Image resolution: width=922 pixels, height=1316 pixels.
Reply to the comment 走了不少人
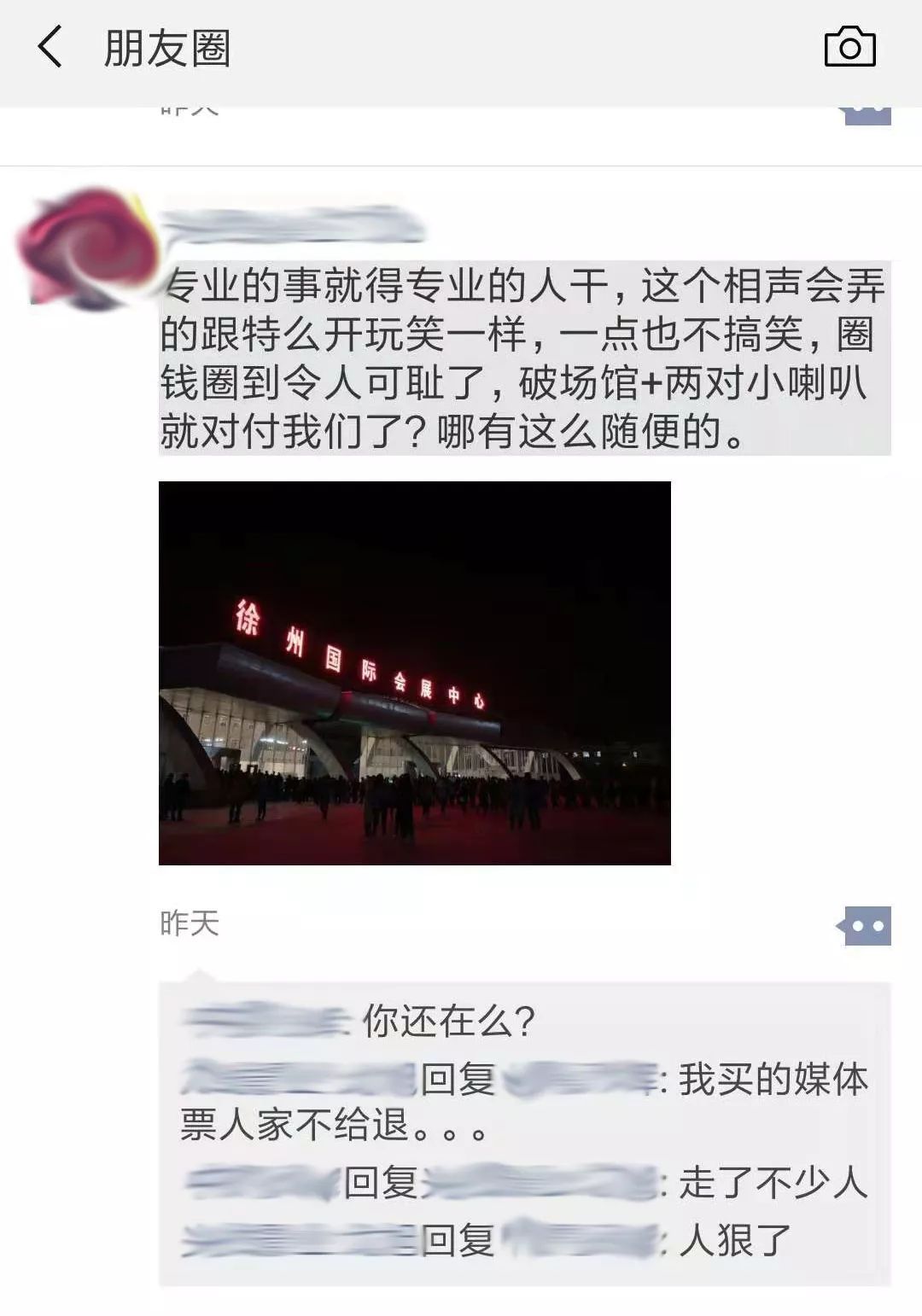click(x=773, y=1183)
